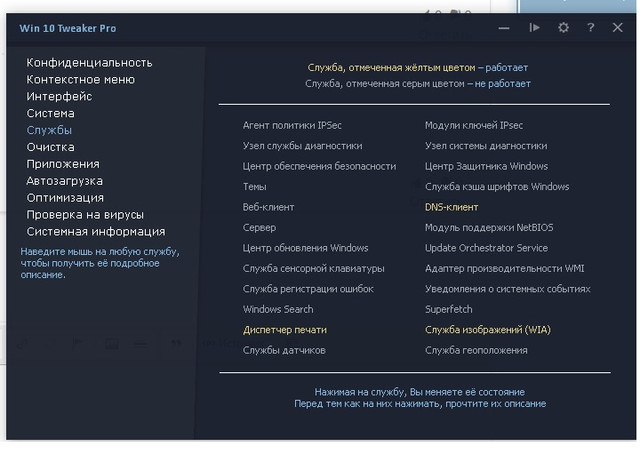
Task: Toggle the Служба геоположения service
Action: point(476,350)
